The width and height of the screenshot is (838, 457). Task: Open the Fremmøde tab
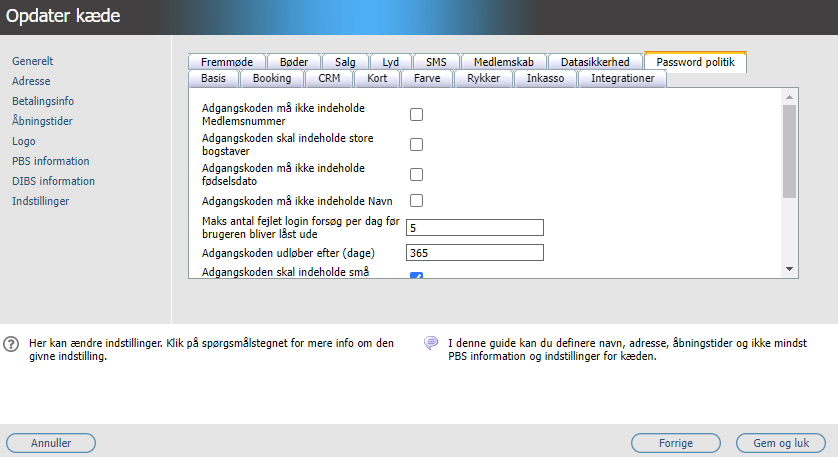[x=227, y=62]
